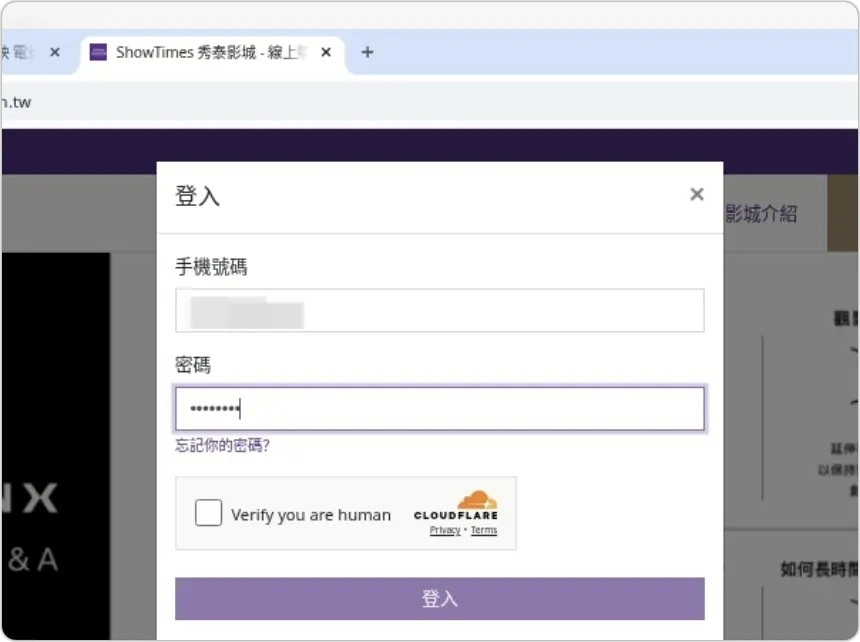
Task: Open the 影城介紹 menu item
Action: pos(761,214)
